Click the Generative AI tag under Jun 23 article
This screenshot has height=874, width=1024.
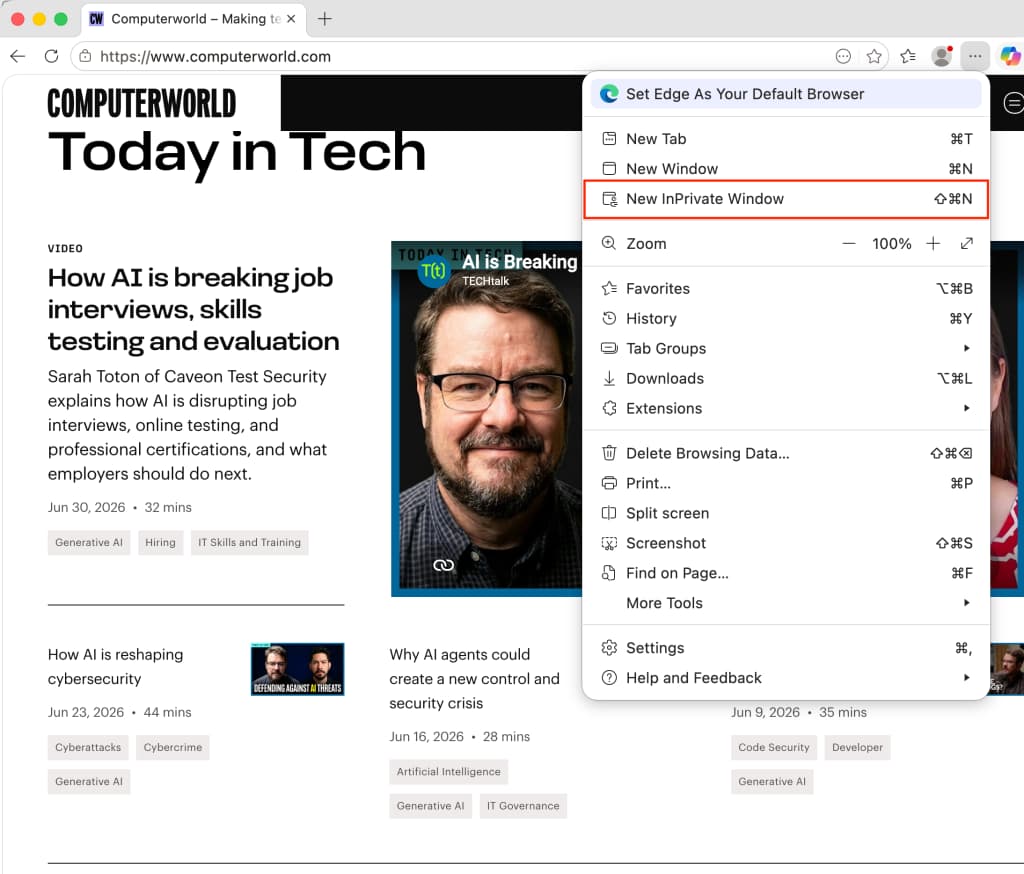[89, 781]
